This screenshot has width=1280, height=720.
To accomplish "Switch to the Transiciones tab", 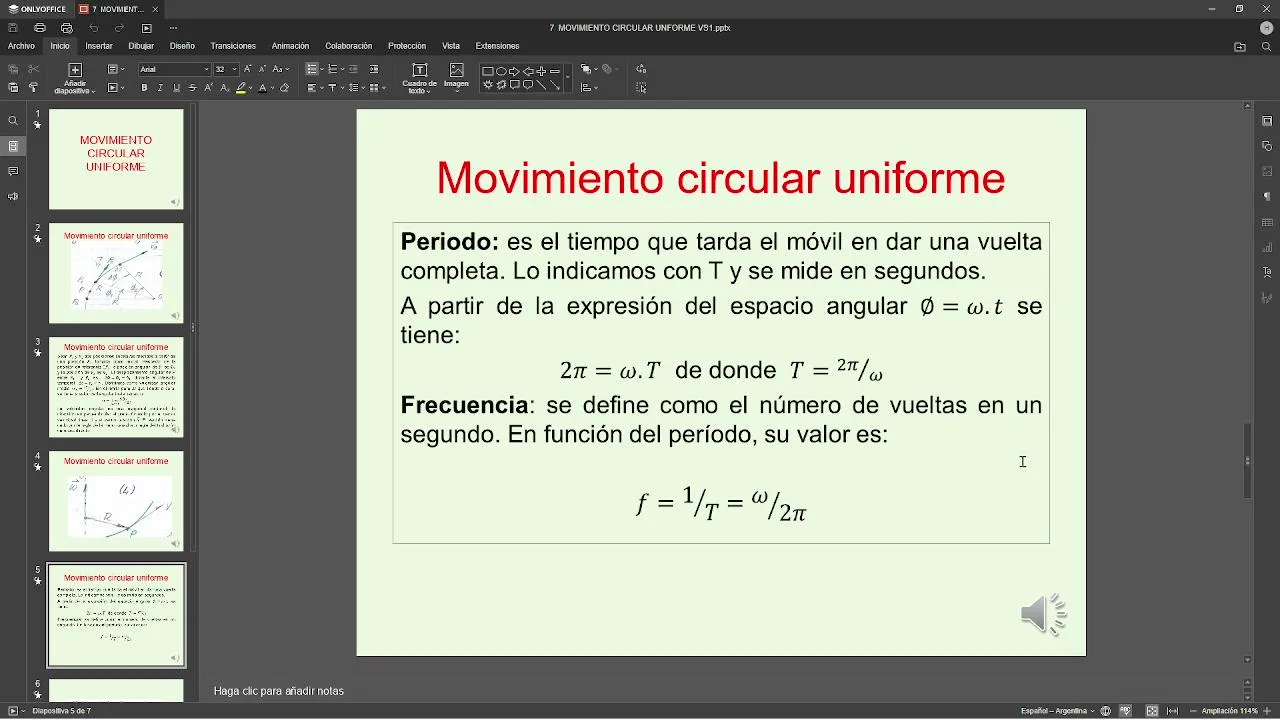I will point(233,46).
